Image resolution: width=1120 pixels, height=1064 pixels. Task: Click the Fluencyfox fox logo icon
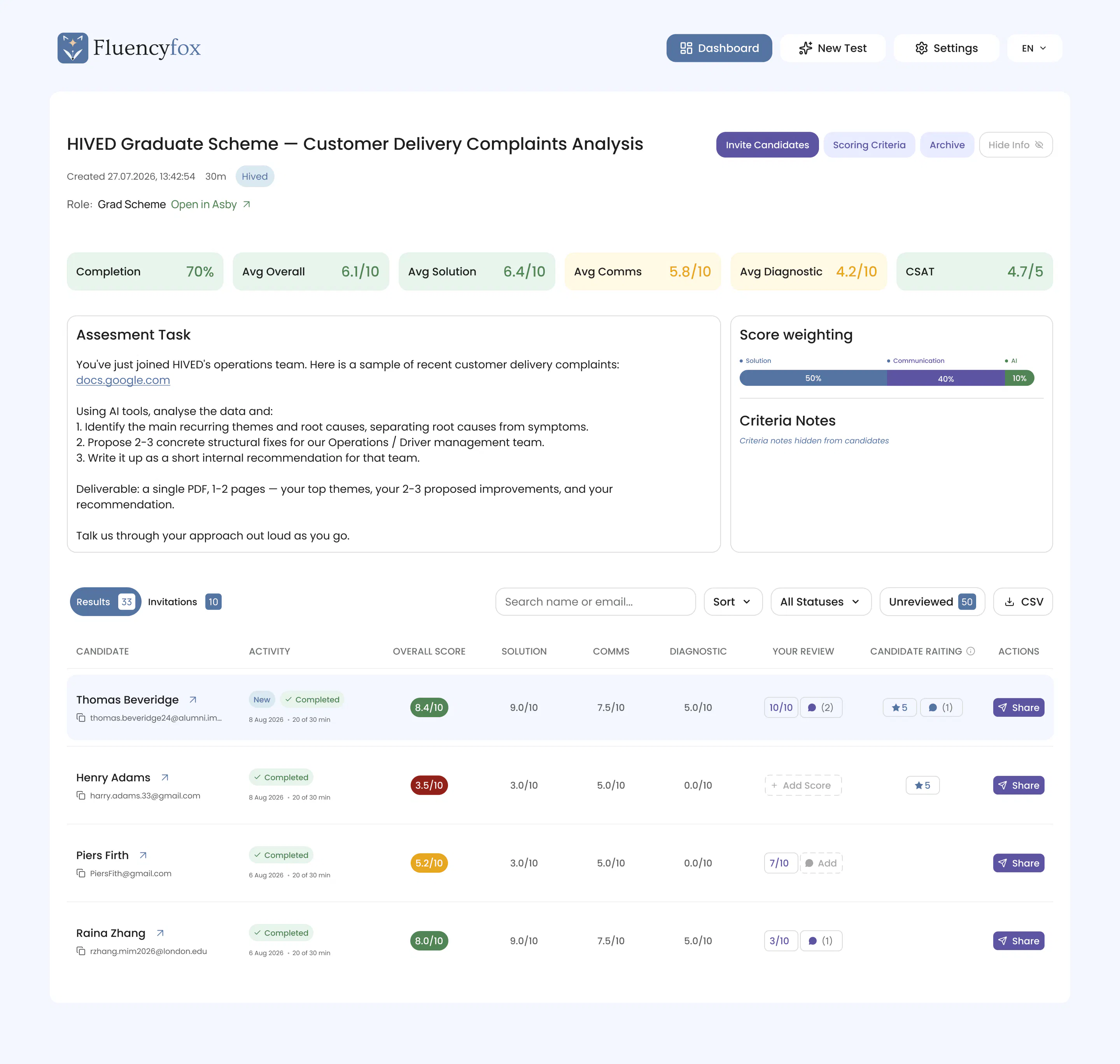click(73, 48)
